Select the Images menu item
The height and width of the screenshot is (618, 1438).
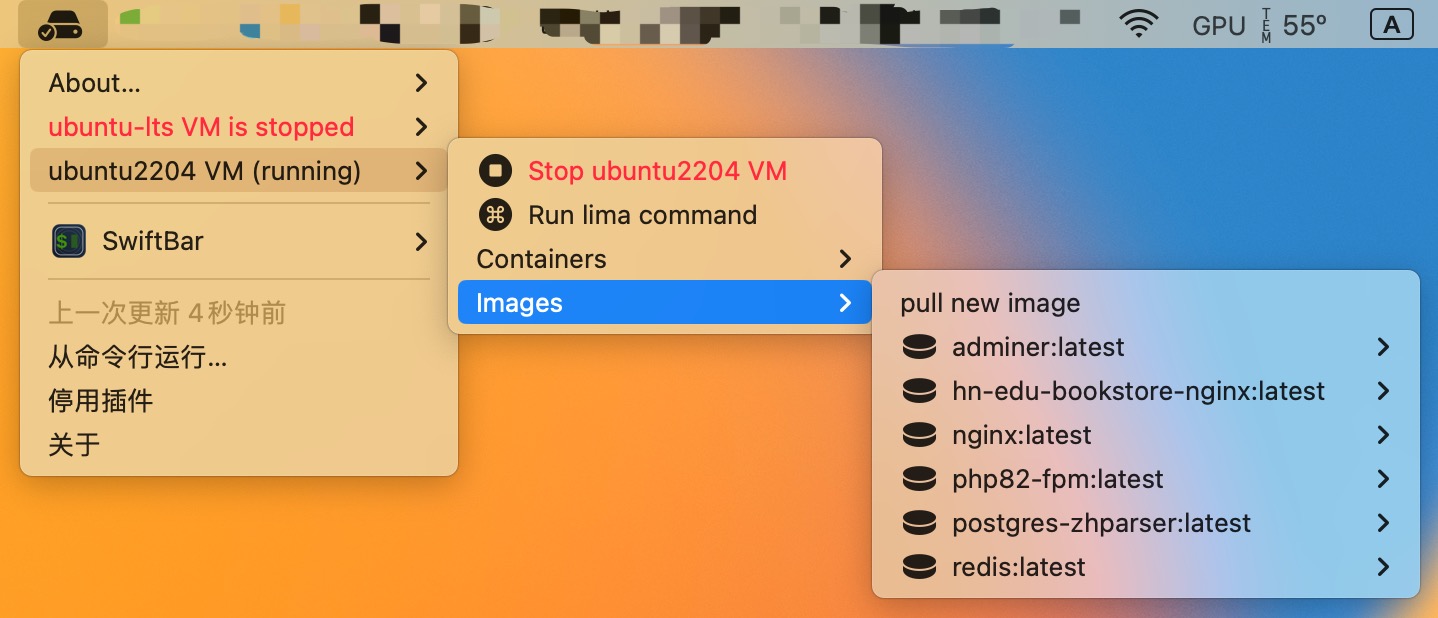pos(520,303)
